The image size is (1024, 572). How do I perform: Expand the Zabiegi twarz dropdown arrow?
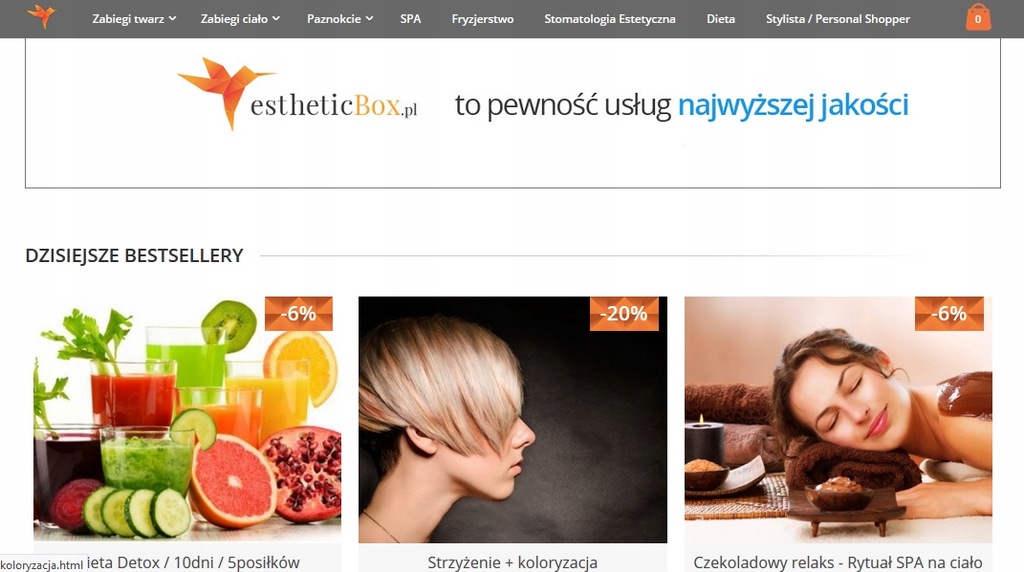click(172, 19)
